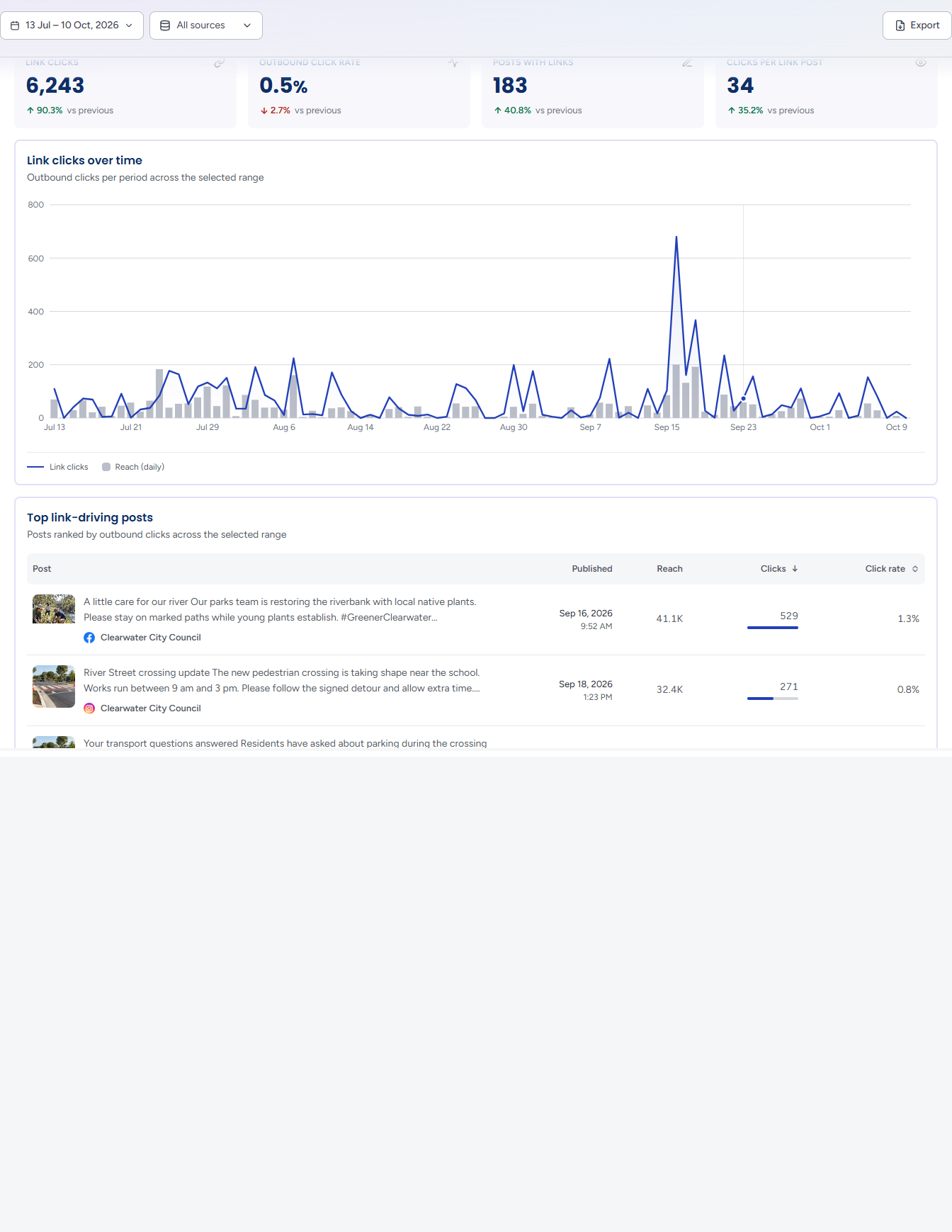This screenshot has width=952, height=1232.
Task: Toggle the Reach (daily) legend series
Action: (133, 467)
